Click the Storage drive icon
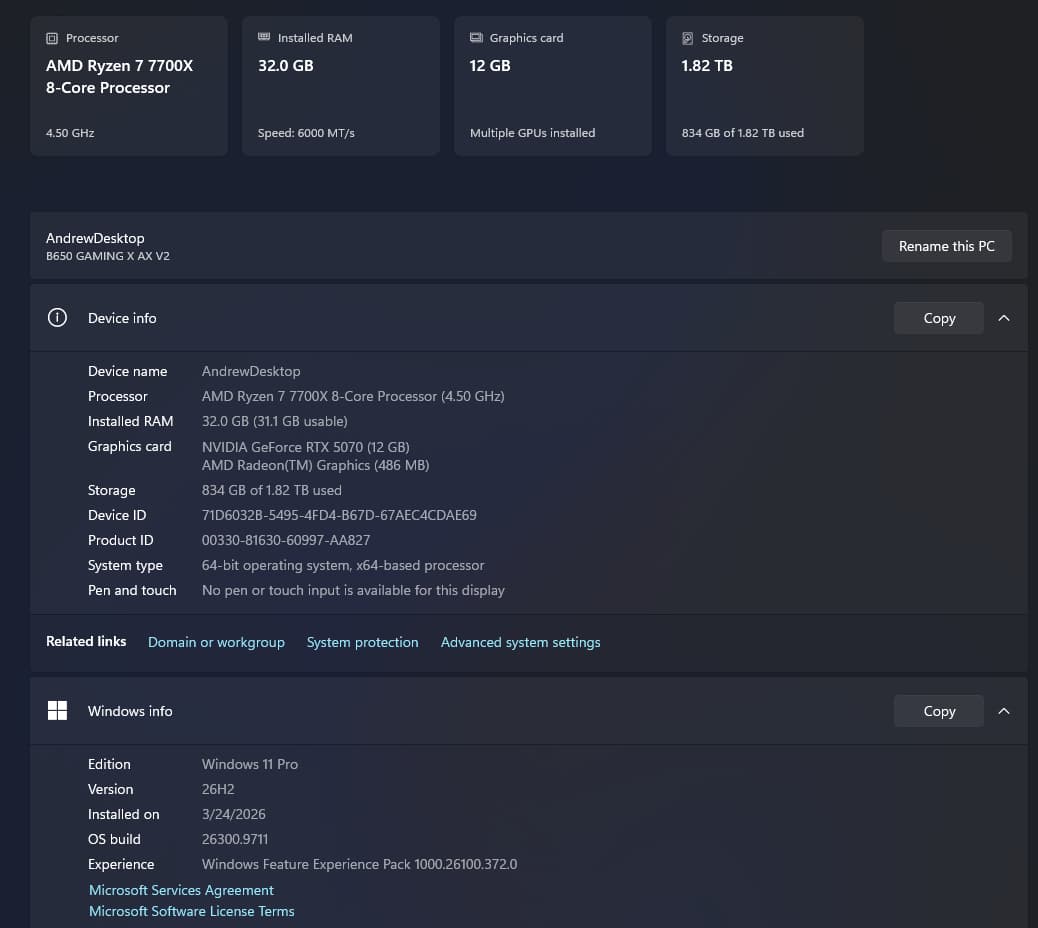This screenshot has width=1038, height=928. click(x=688, y=38)
